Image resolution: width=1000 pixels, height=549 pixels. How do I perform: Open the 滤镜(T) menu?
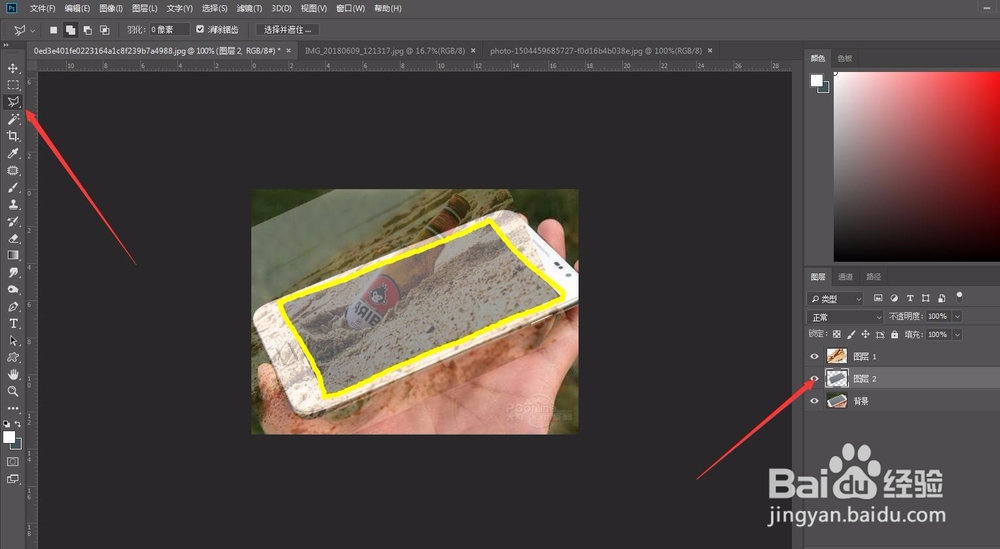coord(249,8)
